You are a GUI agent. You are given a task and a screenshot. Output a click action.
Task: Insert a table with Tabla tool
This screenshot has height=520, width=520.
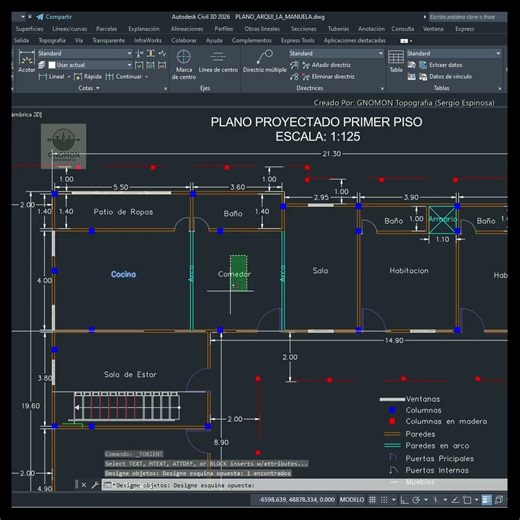tap(396, 61)
